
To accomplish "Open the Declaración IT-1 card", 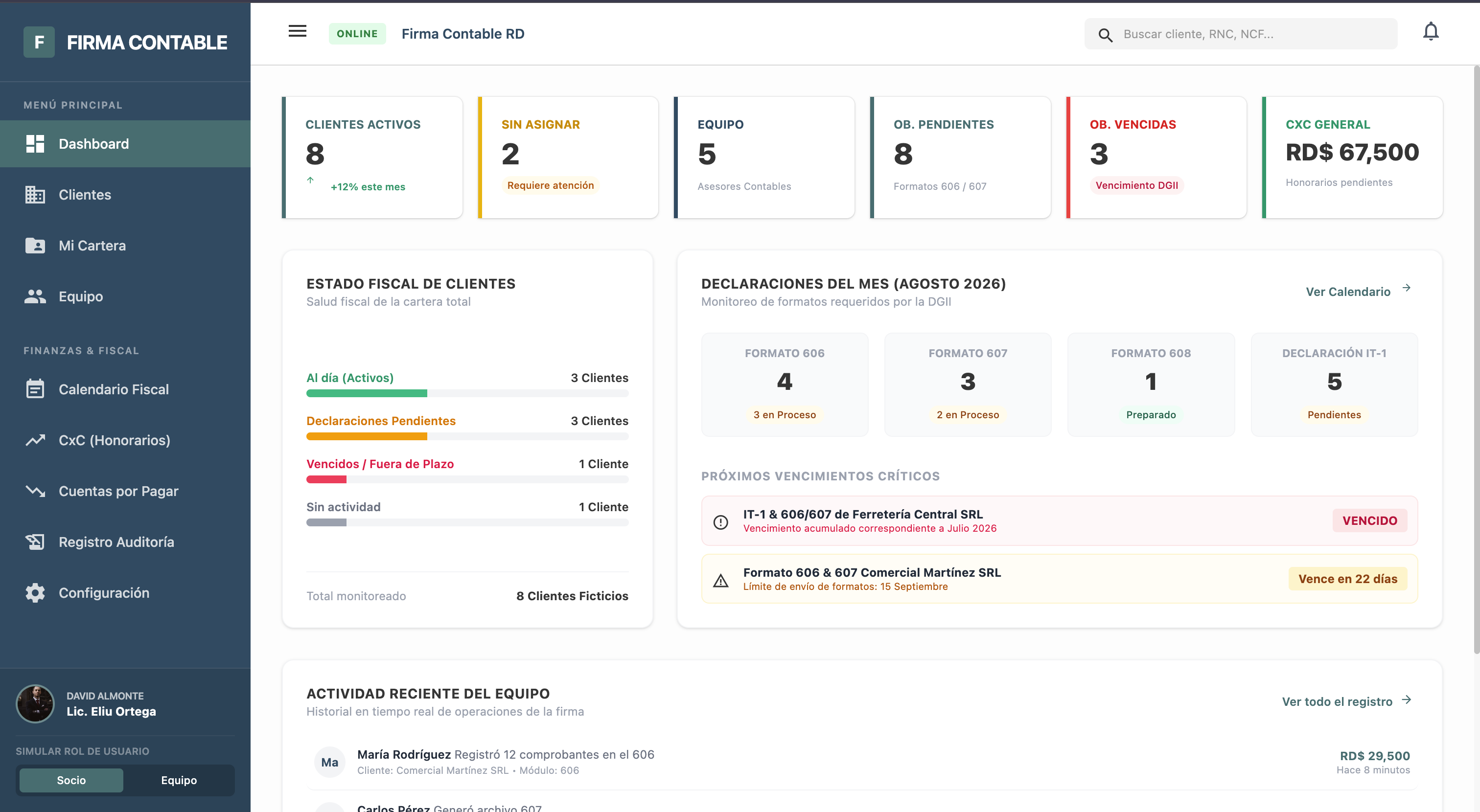I will 1334,385.
